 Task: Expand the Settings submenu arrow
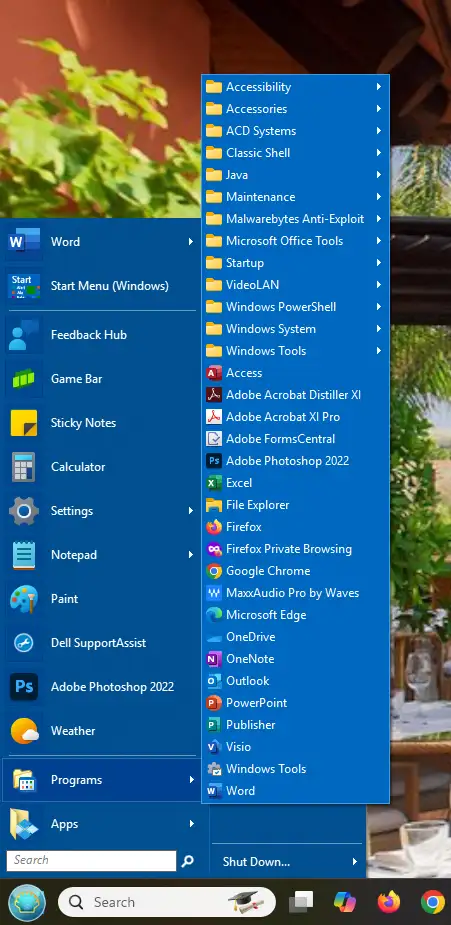[190, 511]
